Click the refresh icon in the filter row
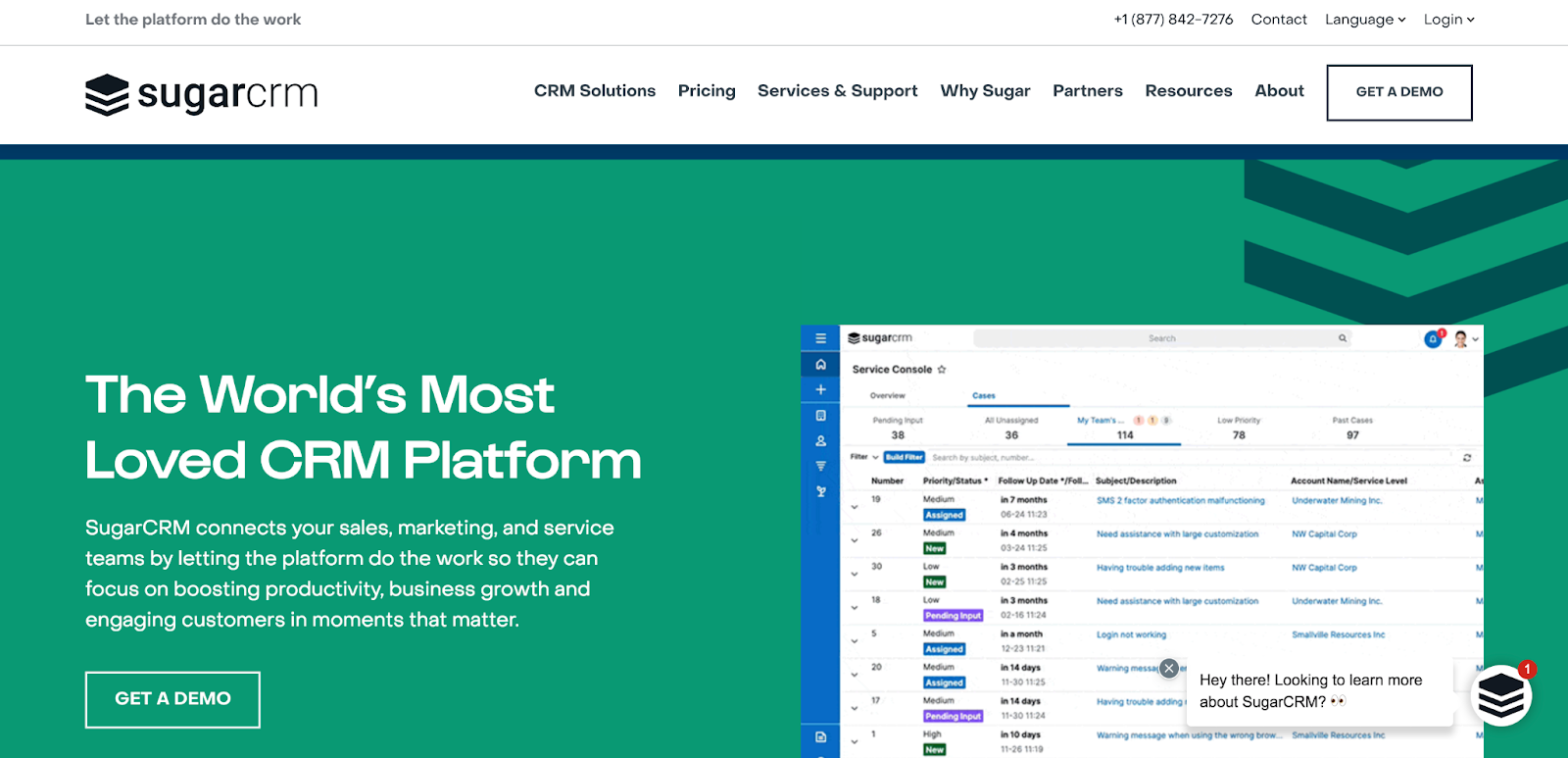 click(1467, 458)
